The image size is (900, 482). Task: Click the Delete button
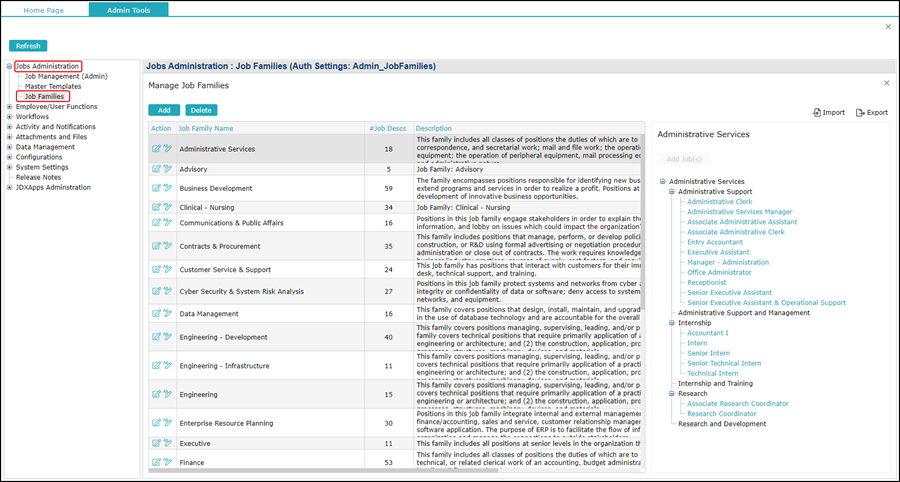tap(201, 110)
